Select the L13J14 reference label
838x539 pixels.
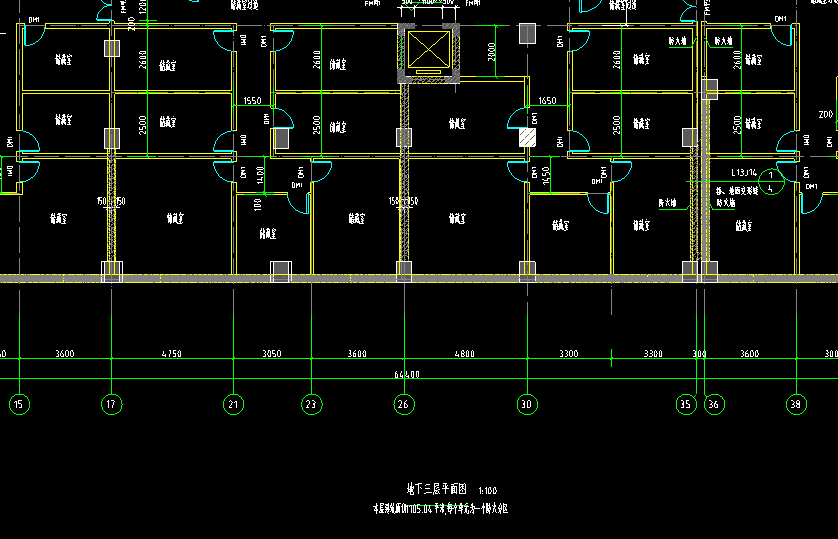pyautogui.click(x=744, y=173)
